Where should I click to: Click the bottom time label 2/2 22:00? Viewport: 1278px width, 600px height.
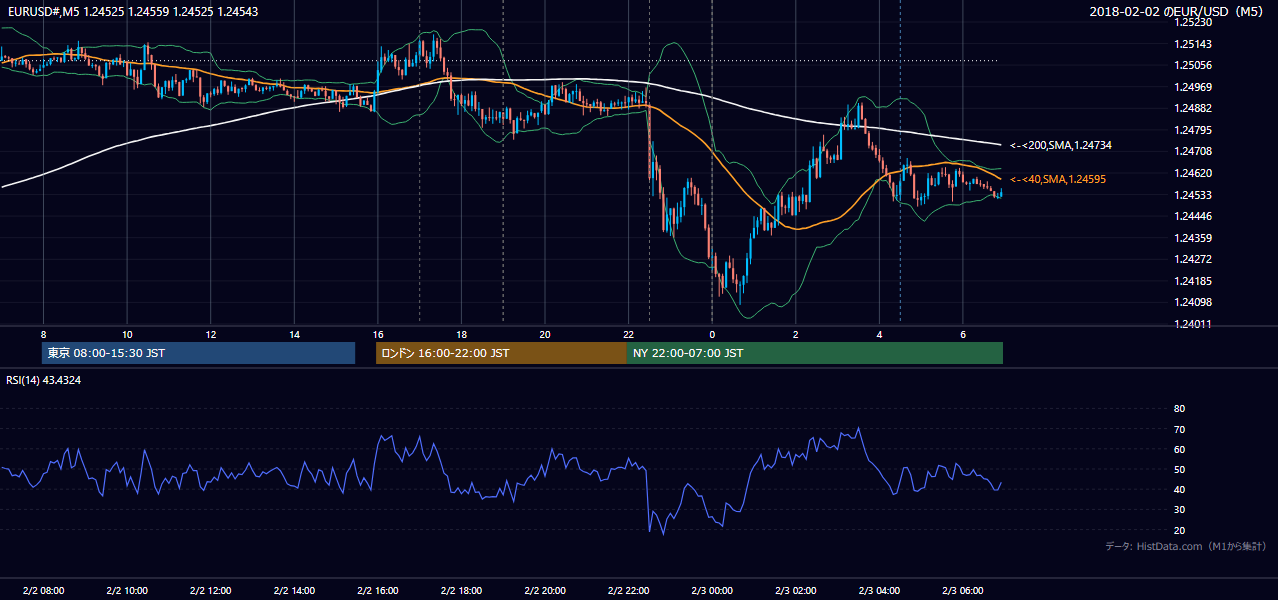[x=628, y=591]
